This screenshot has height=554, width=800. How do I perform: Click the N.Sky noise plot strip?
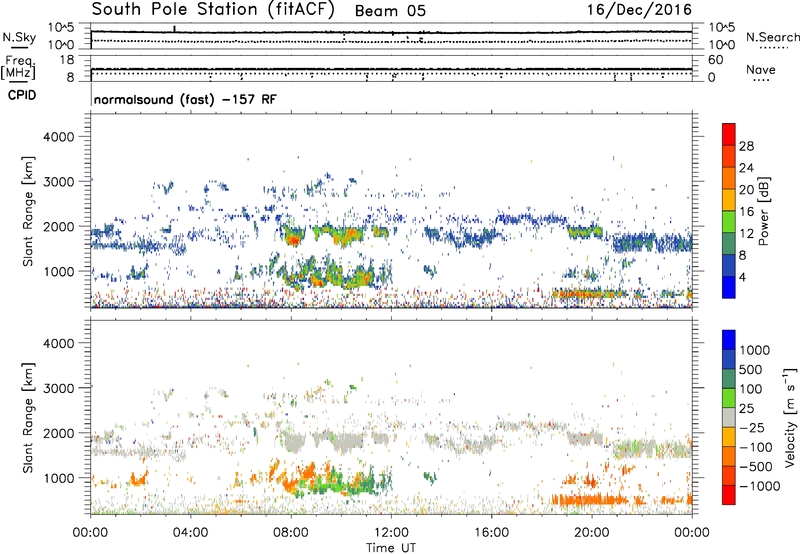coord(391,36)
